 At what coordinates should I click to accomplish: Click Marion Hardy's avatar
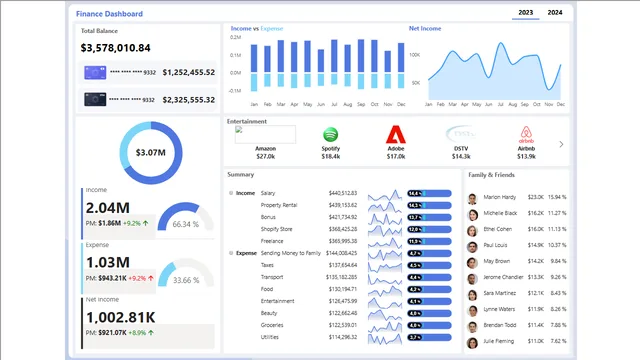pos(472,199)
